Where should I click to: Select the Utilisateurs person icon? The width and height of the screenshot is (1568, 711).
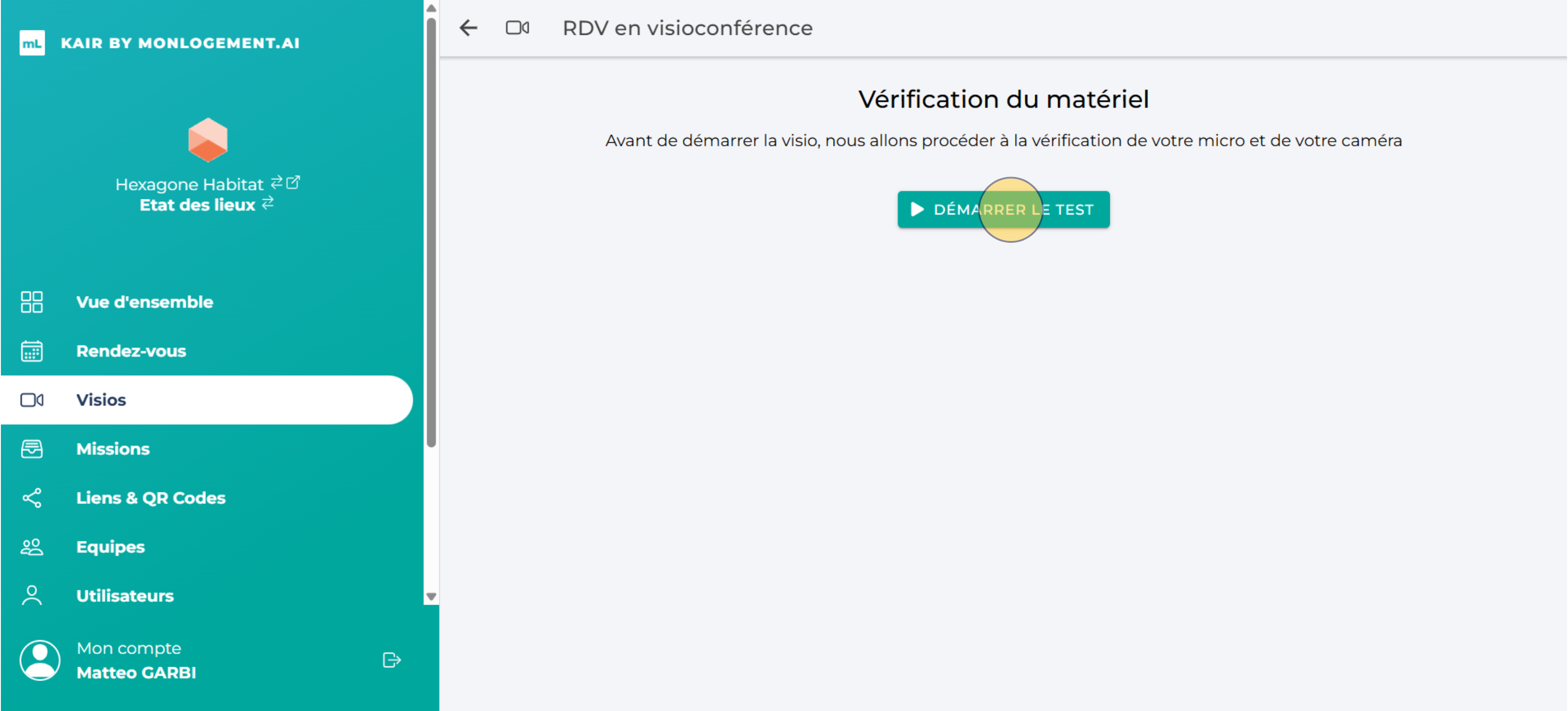pyautogui.click(x=32, y=595)
